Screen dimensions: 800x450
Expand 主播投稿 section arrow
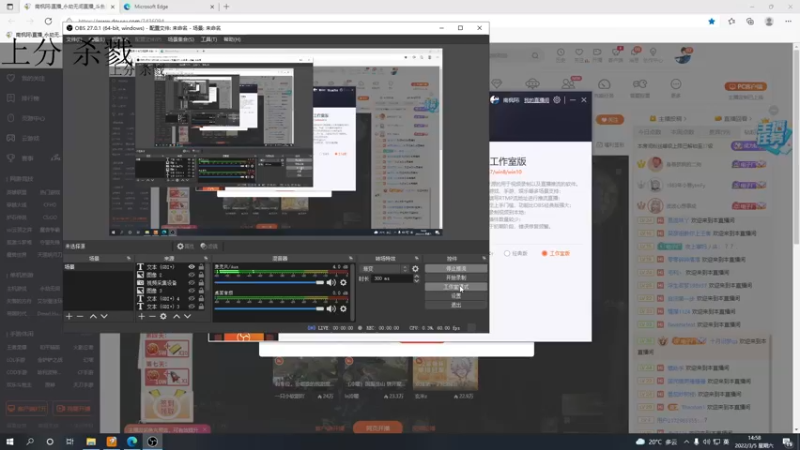685,119
